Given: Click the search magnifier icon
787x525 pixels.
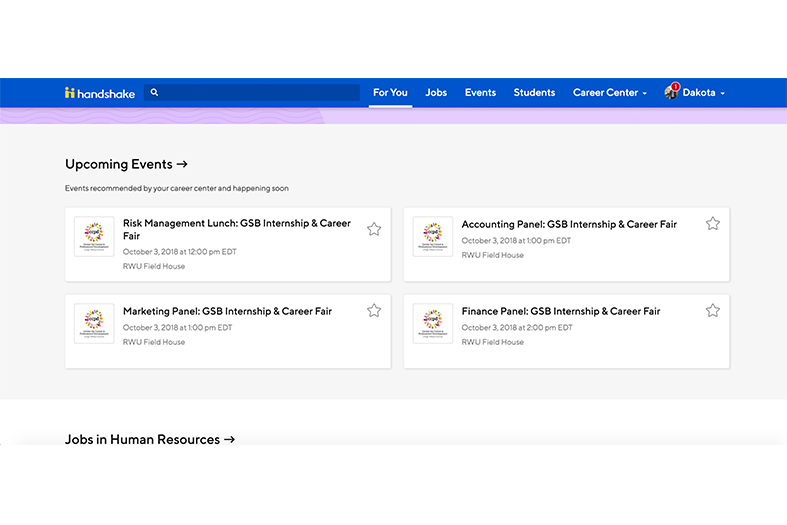Looking at the screenshot, I should point(154,93).
